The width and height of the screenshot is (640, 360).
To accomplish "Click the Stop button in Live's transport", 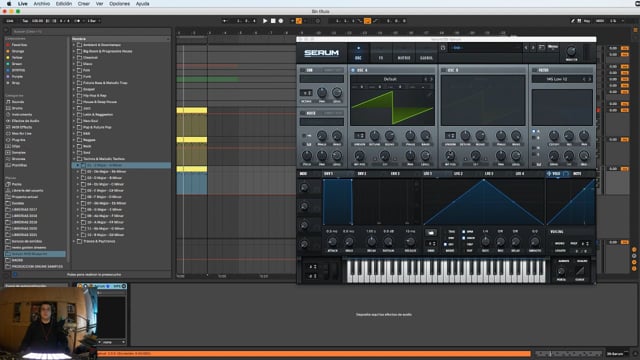I will 273,21.
